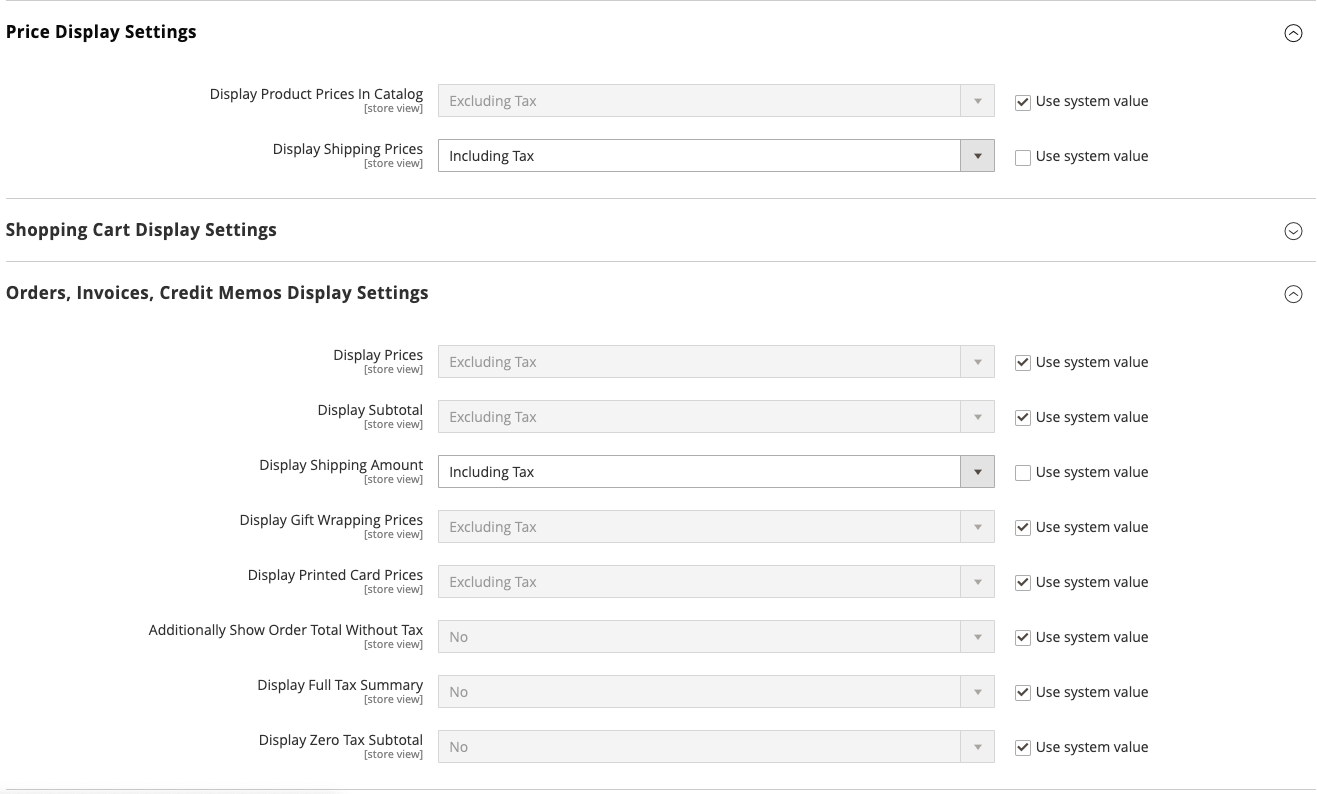1317x794 pixels.
Task: Click the Shopping Cart Display Settings heading
Action: point(141,230)
